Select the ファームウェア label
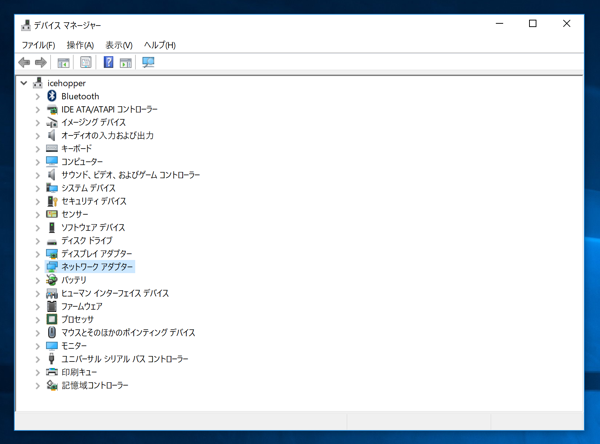 point(82,307)
